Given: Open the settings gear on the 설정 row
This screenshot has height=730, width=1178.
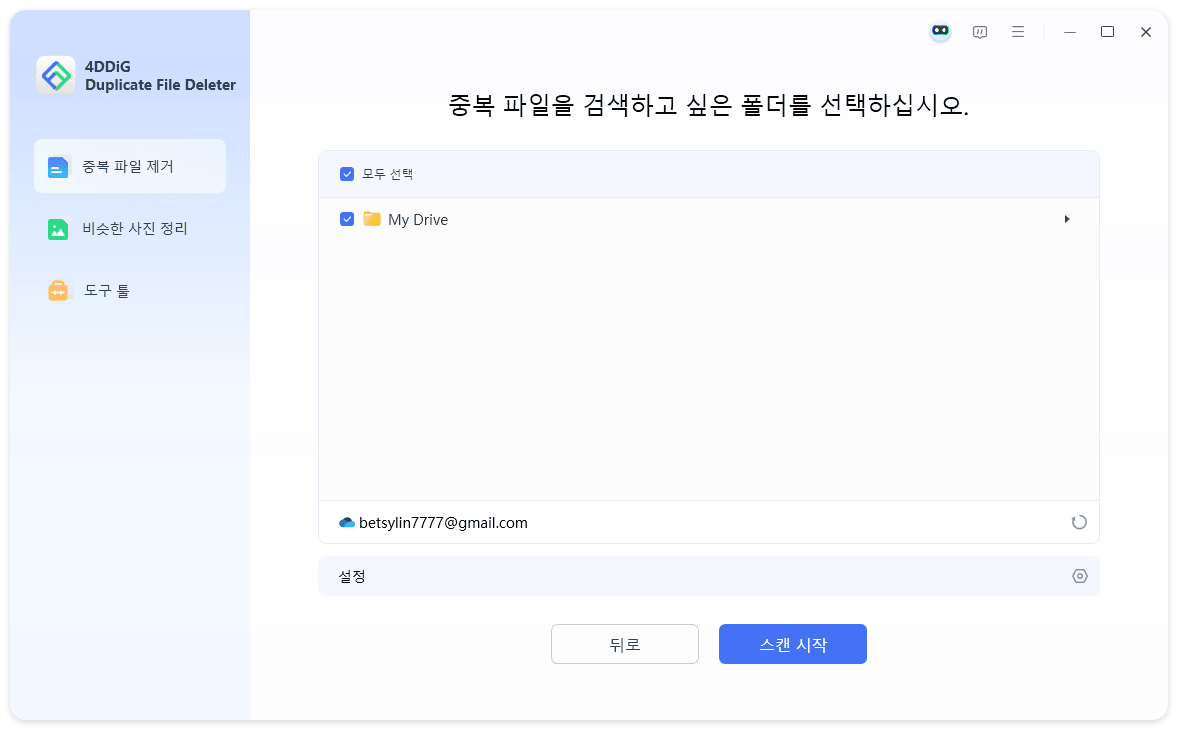Looking at the screenshot, I should click(x=1079, y=576).
